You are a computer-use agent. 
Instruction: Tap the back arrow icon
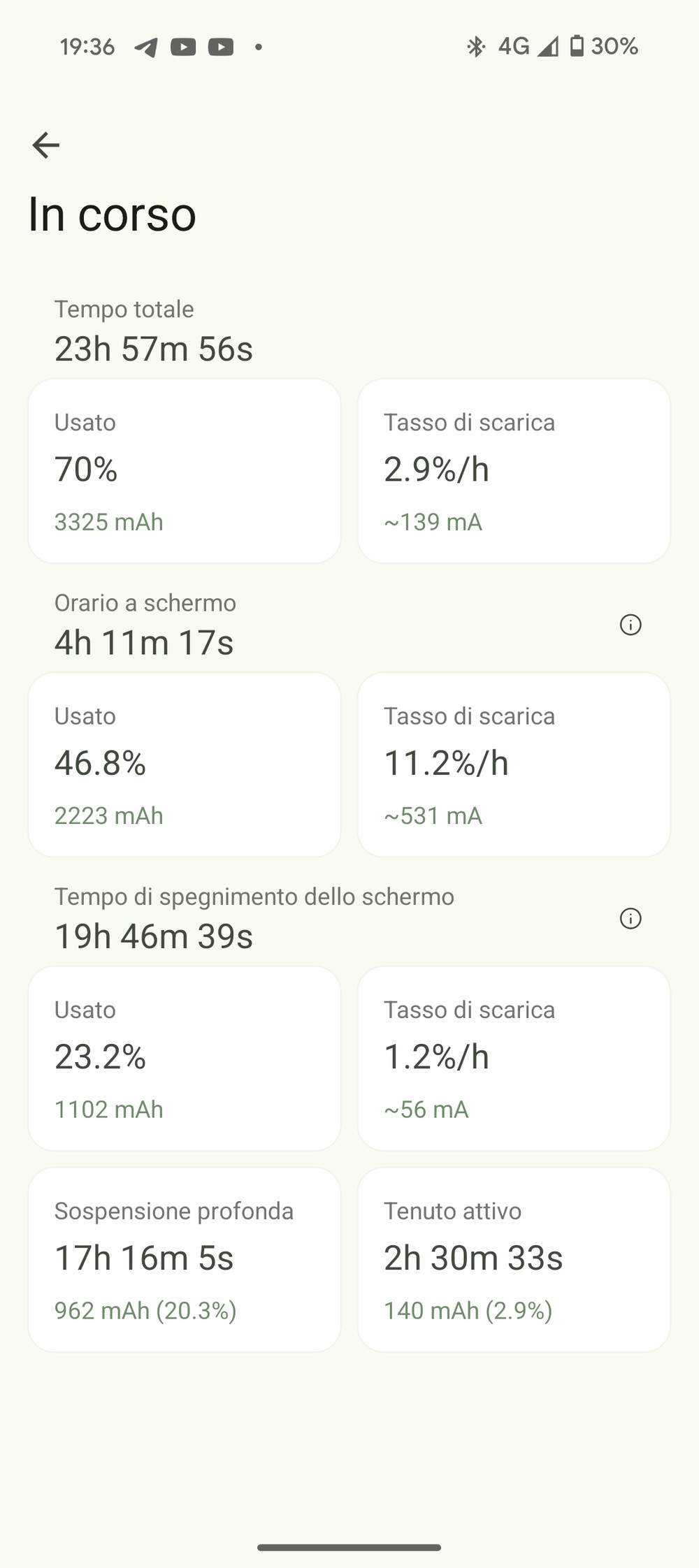[x=46, y=145]
